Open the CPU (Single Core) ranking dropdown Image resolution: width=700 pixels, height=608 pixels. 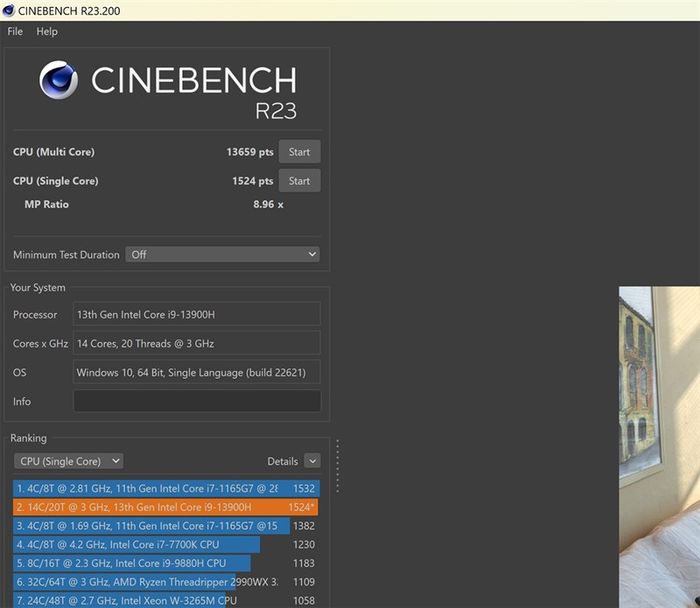point(69,461)
